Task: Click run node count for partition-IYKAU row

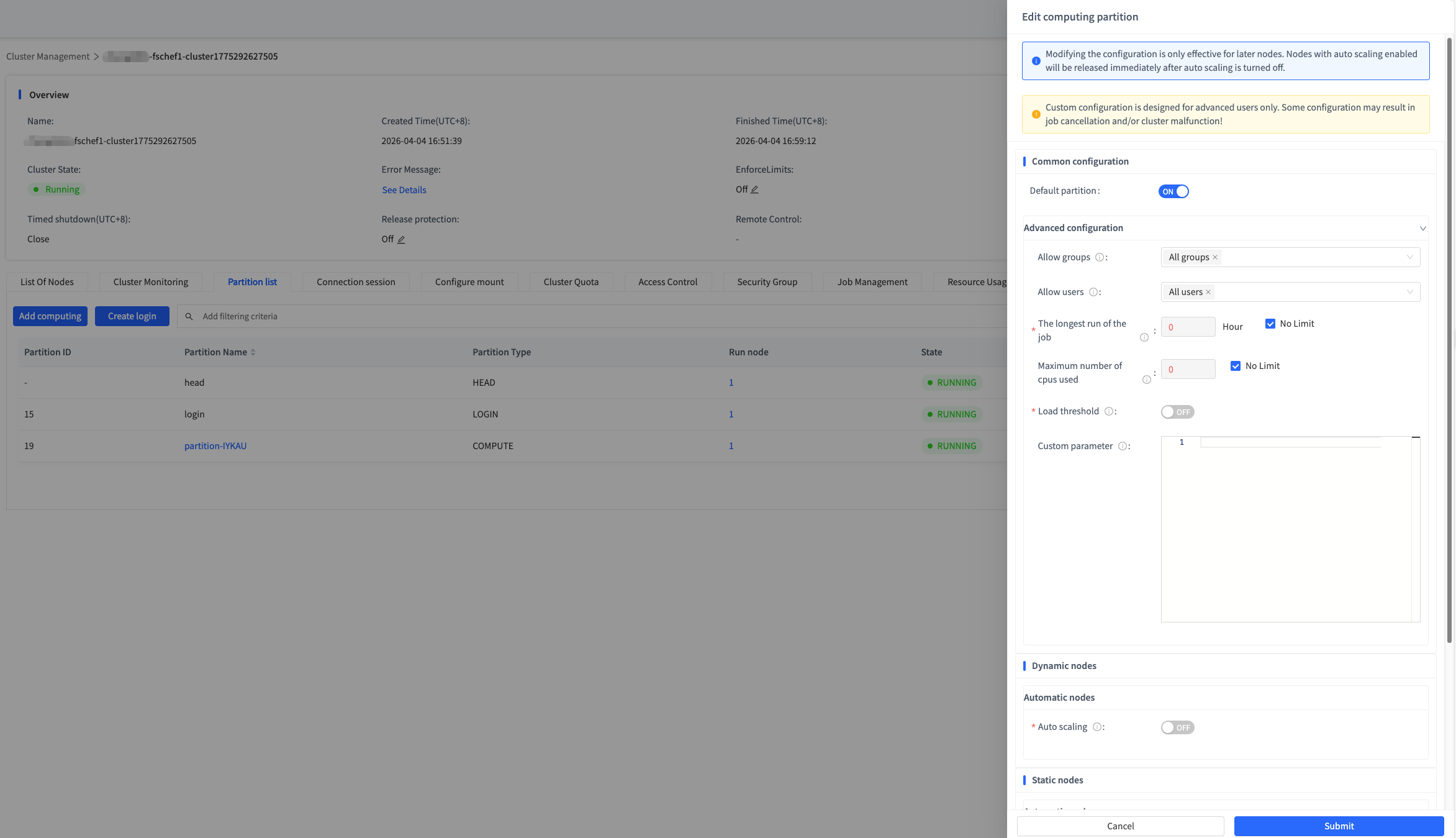Action: click(x=731, y=446)
